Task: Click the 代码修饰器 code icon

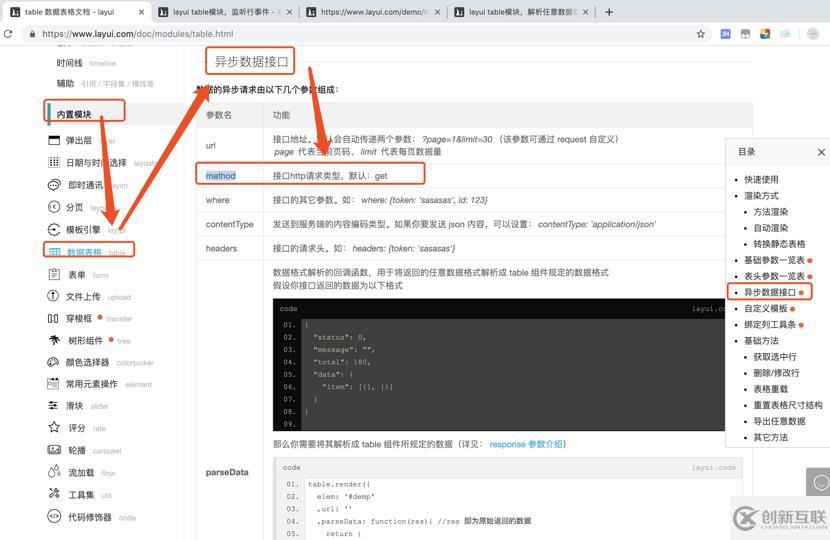Action: point(54,516)
